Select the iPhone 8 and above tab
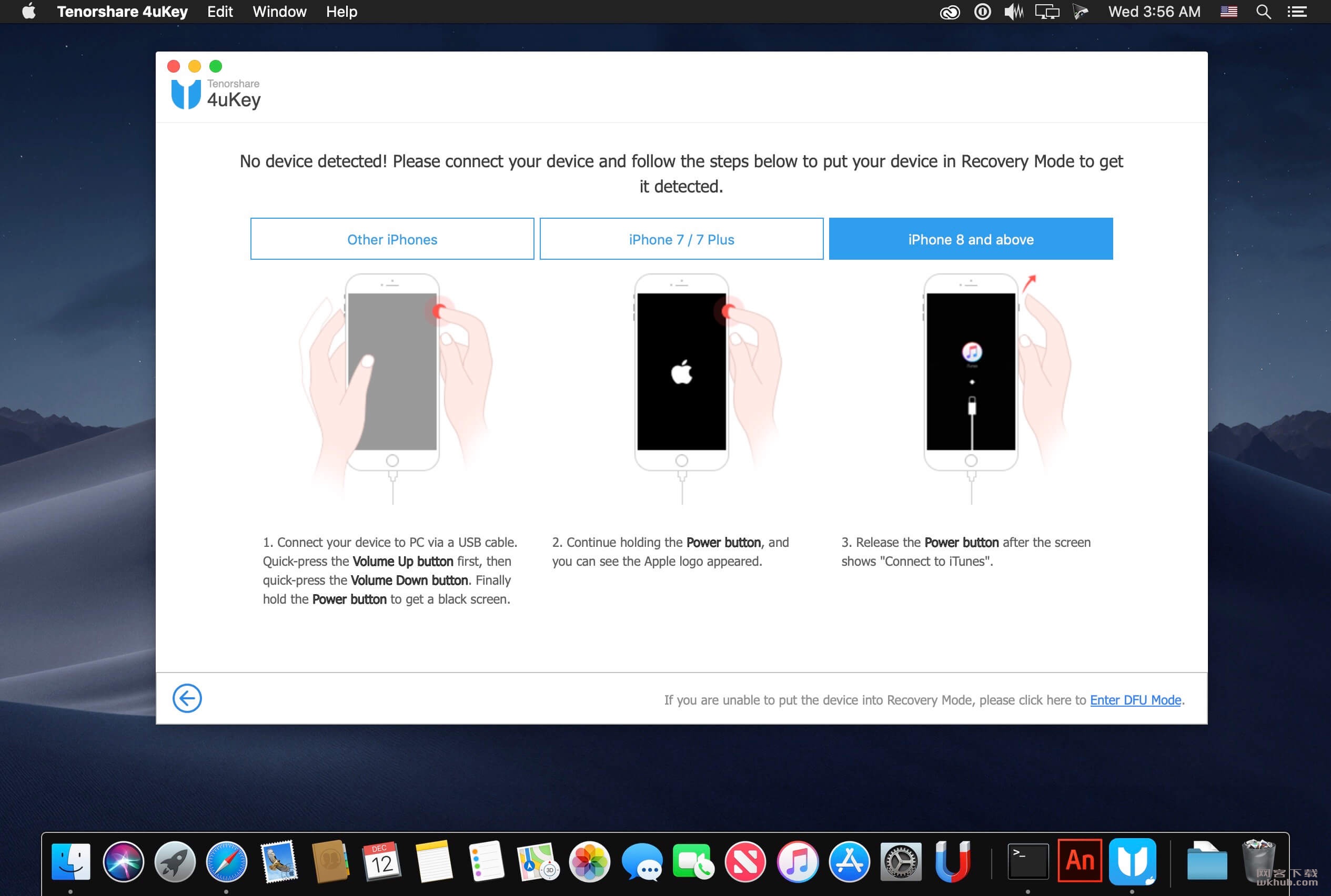The height and width of the screenshot is (896, 1331). [x=971, y=239]
